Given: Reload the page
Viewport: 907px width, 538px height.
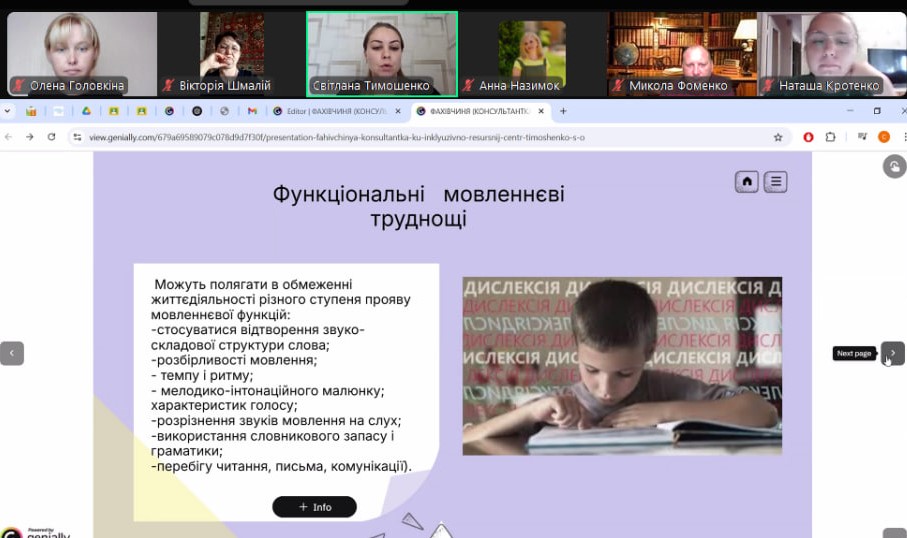Looking at the screenshot, I should click(x=51, y=137).
